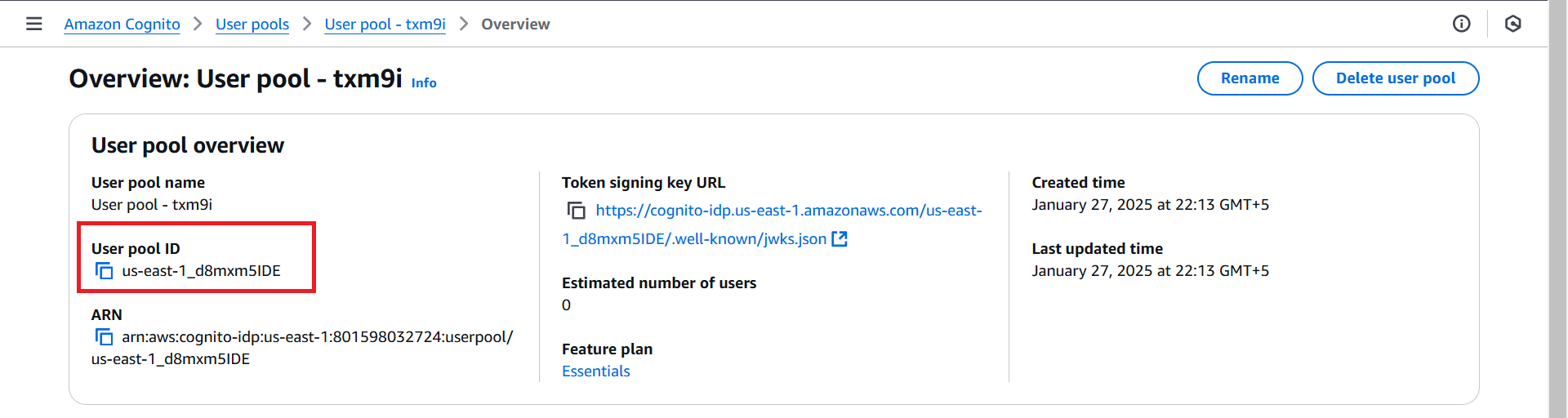
Task: Navigate to User pools breadcrumb
Action: [252, 24]
